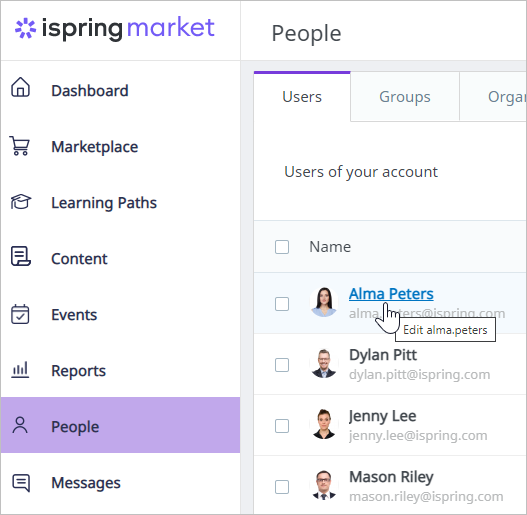The width and height of the screenshot is (527, 515).
Task: Click the Dashboard home icon
Action: coord(21,87)
